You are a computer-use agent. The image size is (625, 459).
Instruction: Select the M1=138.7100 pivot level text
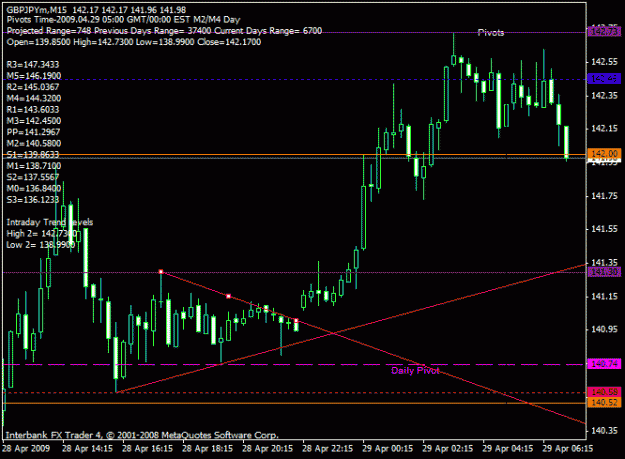point(34,166)
